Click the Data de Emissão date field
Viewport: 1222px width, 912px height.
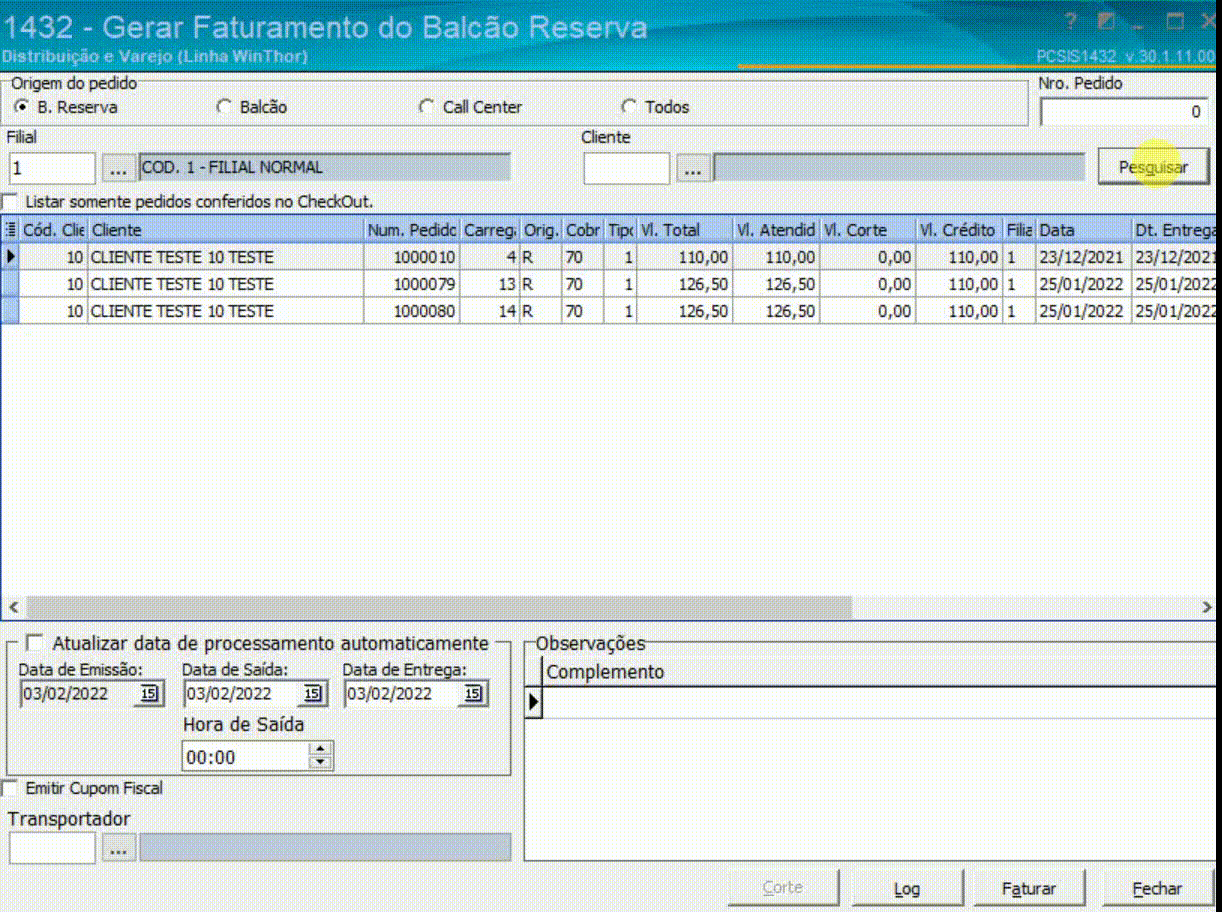pos(78,694)
